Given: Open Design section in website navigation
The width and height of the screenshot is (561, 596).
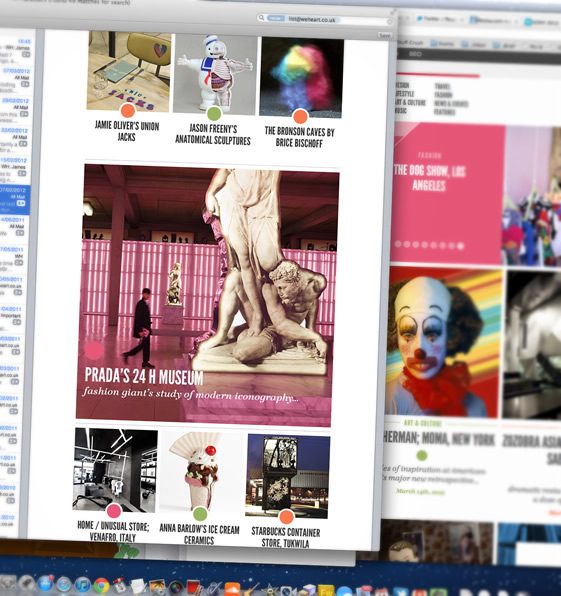Looking at the screenshot, I should [402, 85].
